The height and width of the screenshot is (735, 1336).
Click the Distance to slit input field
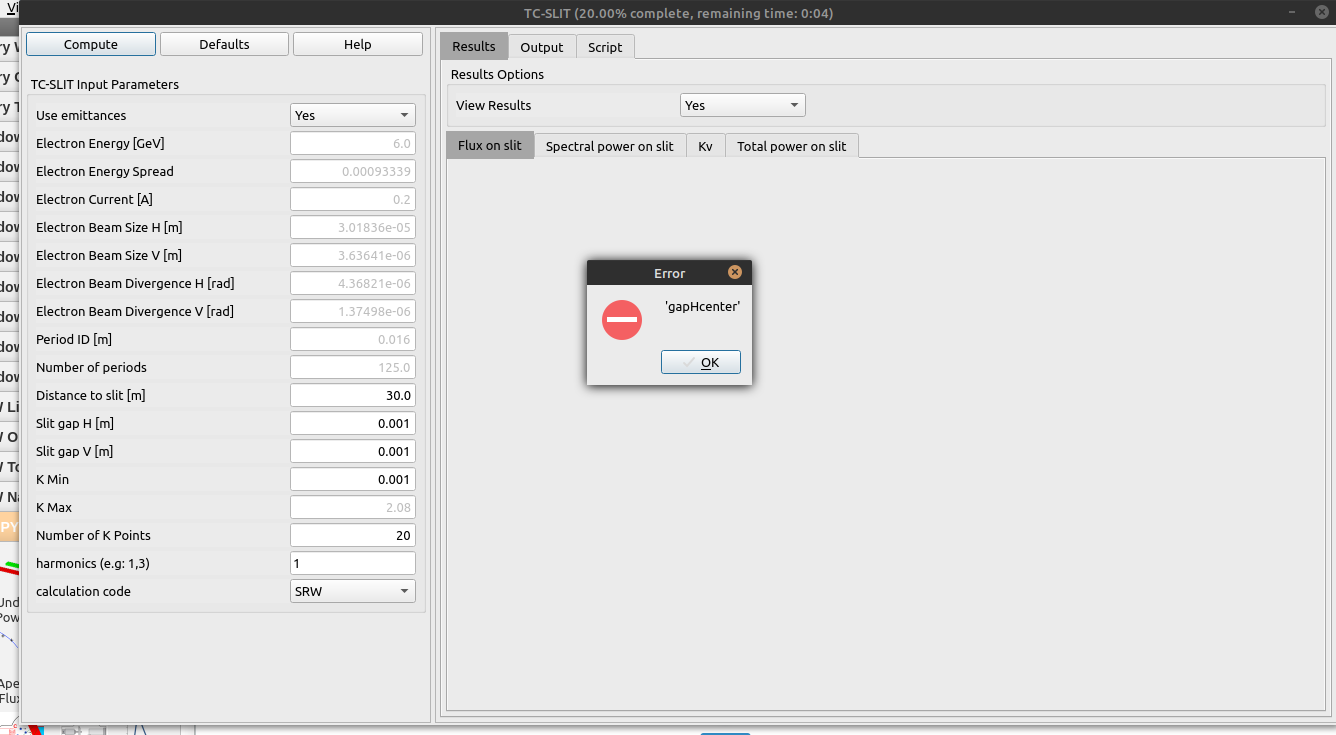coord(352,394)
